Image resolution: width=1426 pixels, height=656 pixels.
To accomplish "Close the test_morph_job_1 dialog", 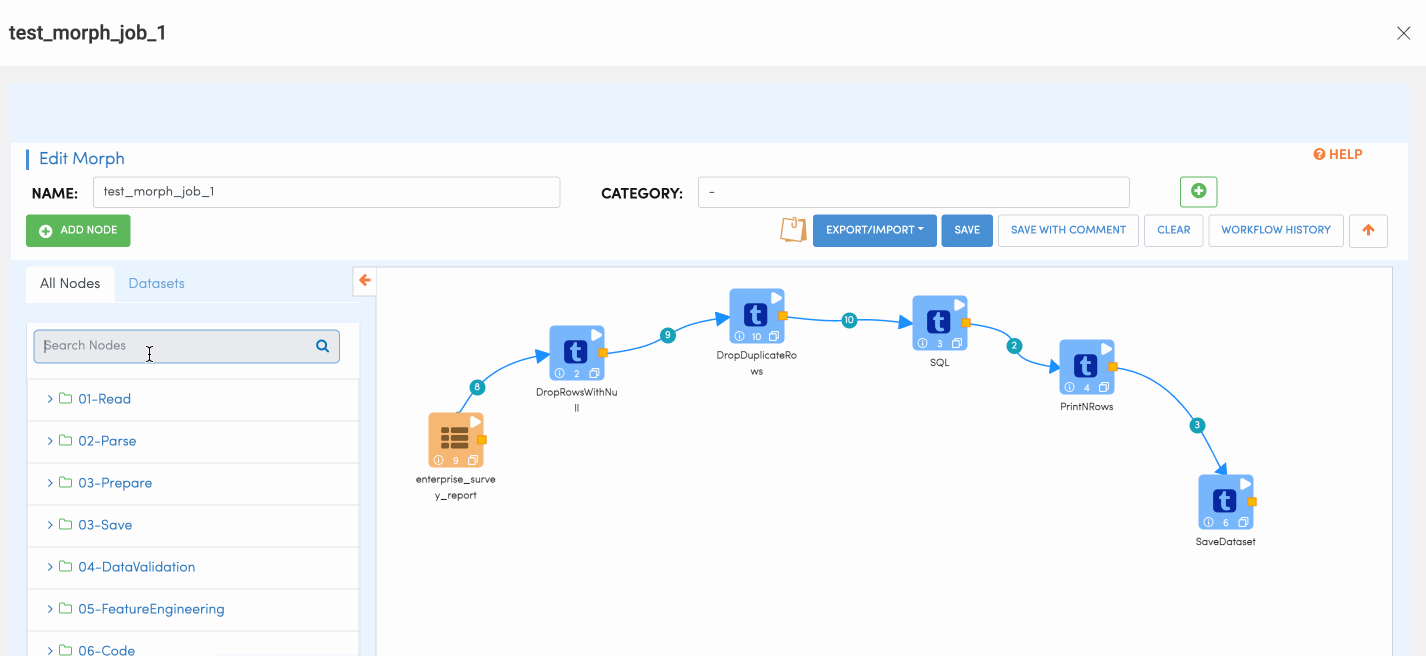I will pyautogui.click(x=1403, y=33).
